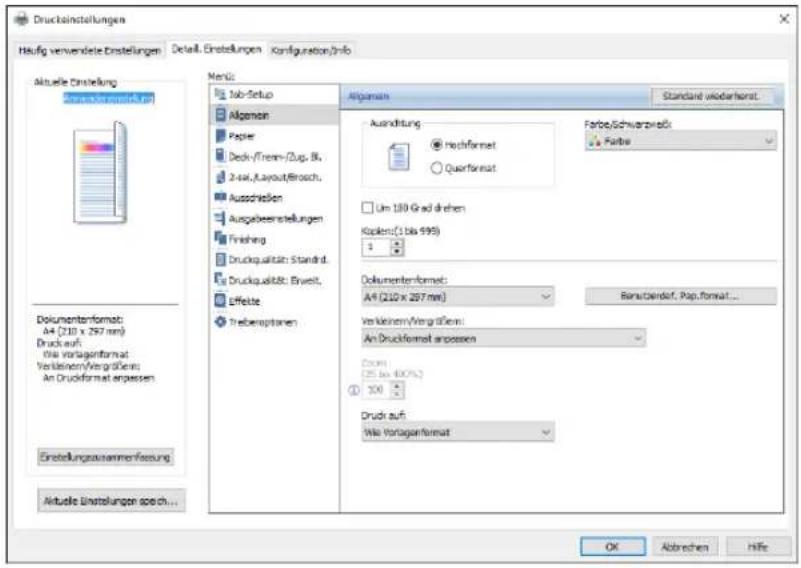Decrease Zoom value with down arrow

click(397, 394)
